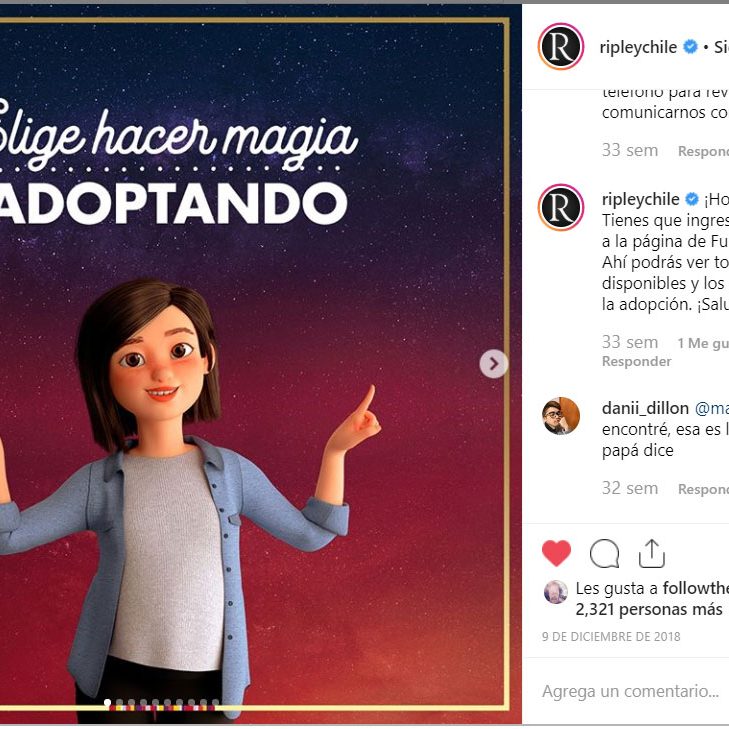Click 33 sem timestamp on ripleychile comment
The height and width of the screenshot is (729, 729).
(x=630, y=343)
